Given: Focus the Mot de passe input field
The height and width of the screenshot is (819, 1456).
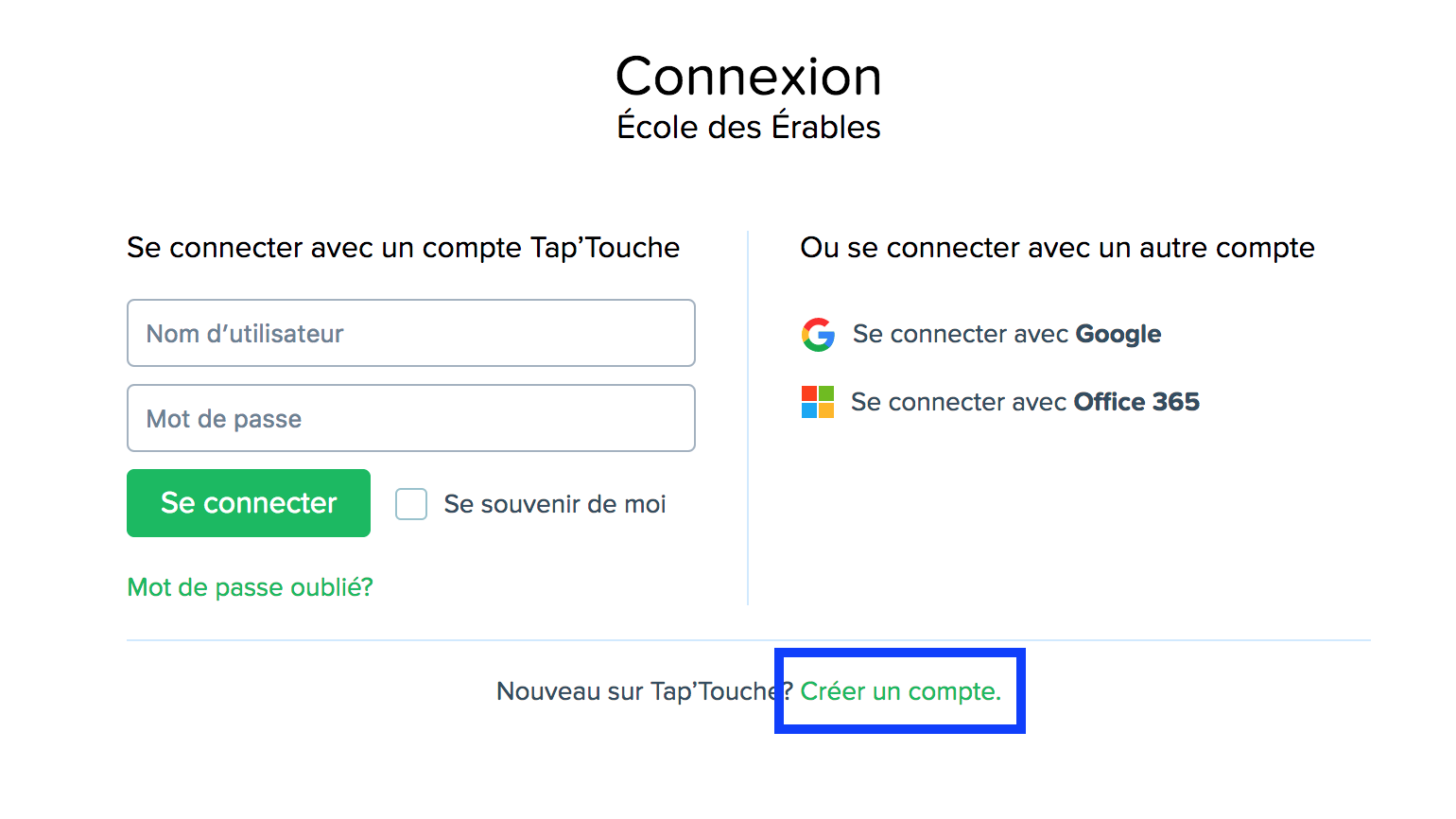Looking at the screenshot, I should tap(411, 418).
